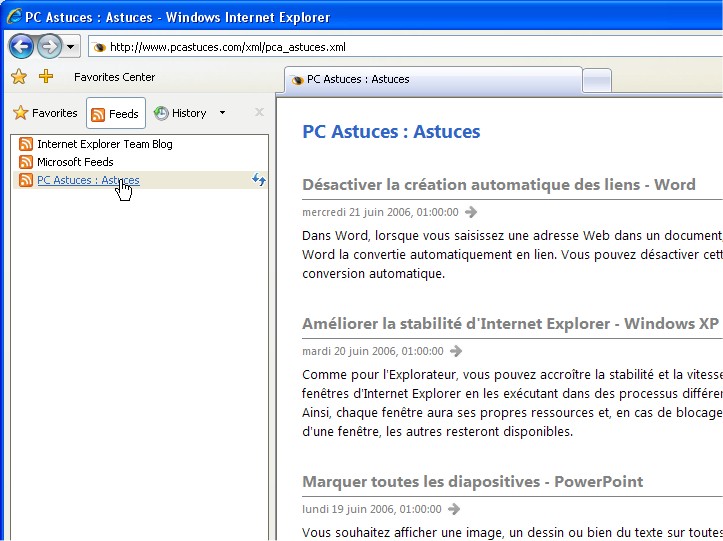Screen dimensions: 723x541
Task: Click the date text lundi 19 juin 2006
Action: pyautogui.click(x=372, y=509)
